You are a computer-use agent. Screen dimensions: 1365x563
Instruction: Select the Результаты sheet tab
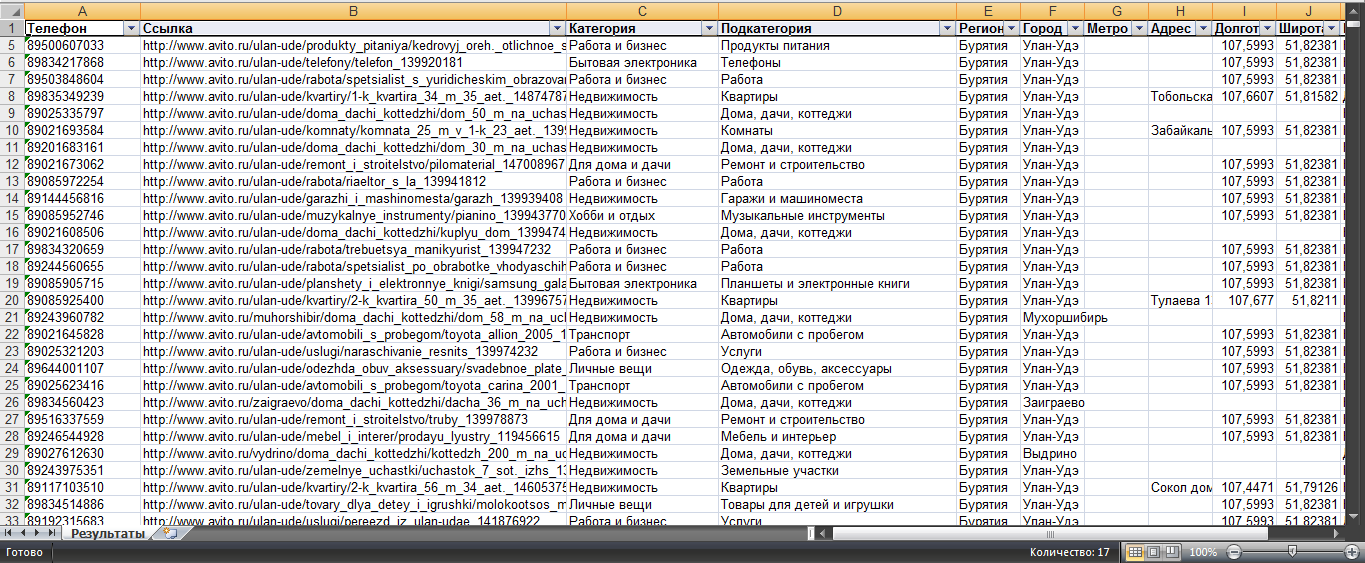tap(107, 534)
